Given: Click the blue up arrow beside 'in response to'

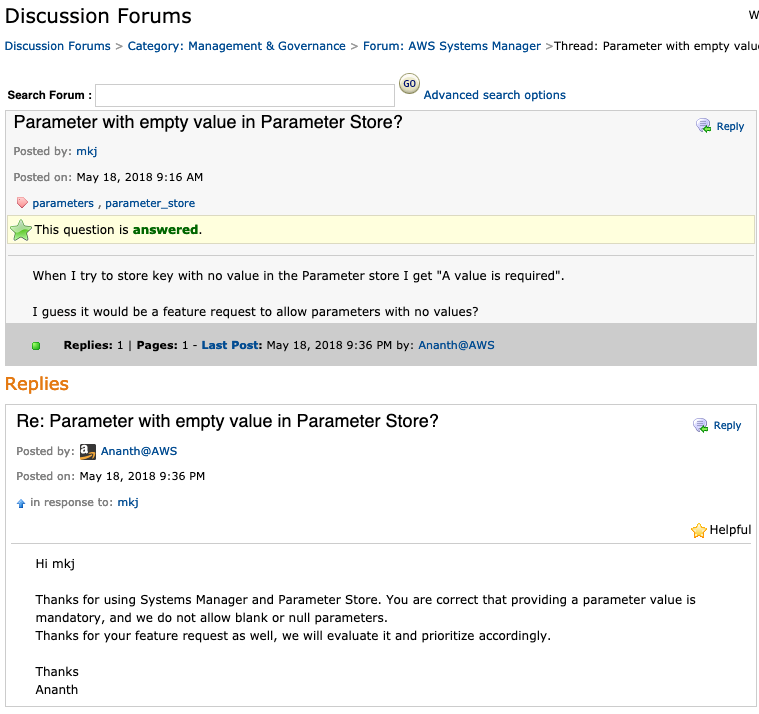Looking at the screenshot, I should (x=21, y=503).
